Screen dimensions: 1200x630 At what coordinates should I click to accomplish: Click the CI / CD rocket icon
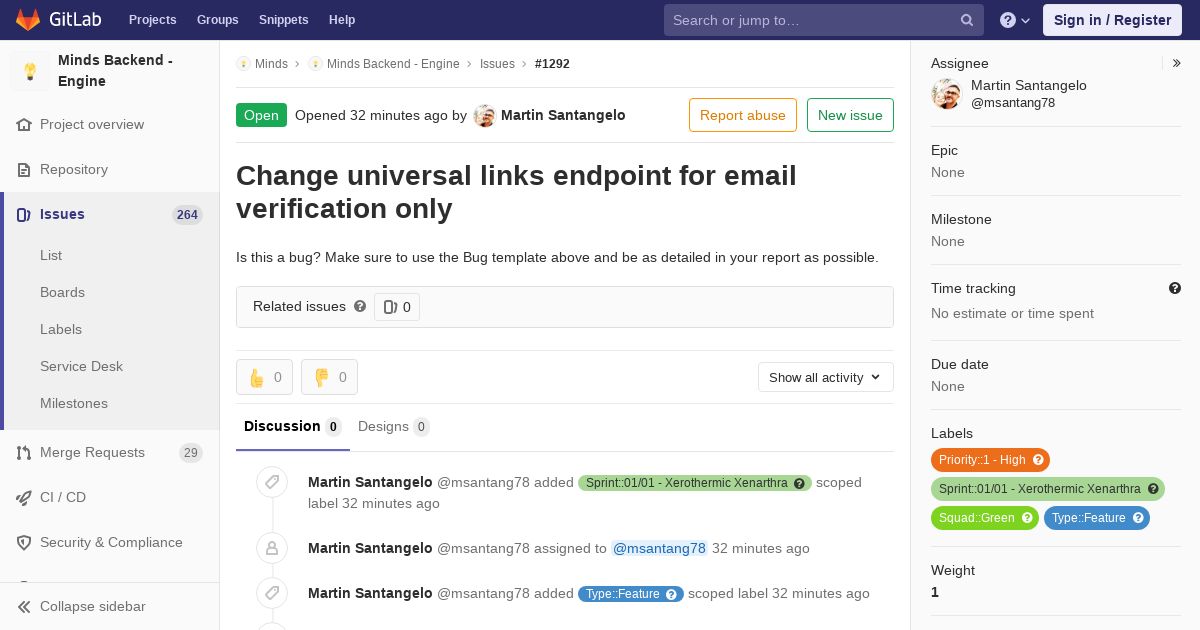point(24,498)
